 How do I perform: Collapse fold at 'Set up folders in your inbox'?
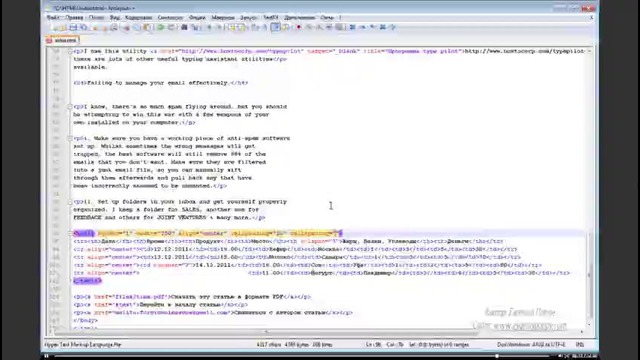tap(70, 202)
